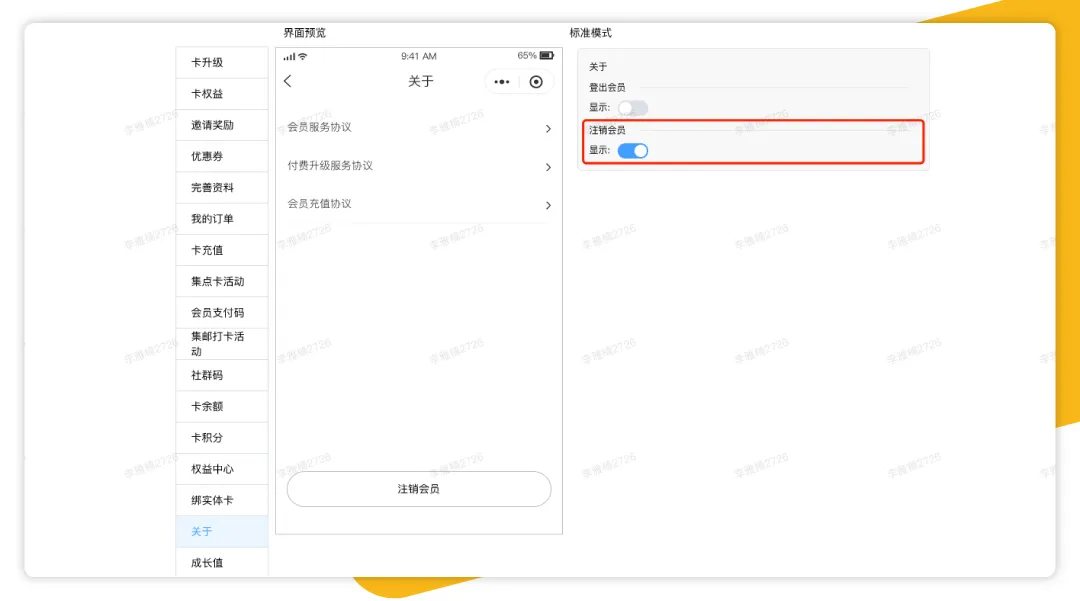Select 卡升级 in sidebar
Image resolution: width=1080 pixels, height=601 pixels.
pos(222,63)
